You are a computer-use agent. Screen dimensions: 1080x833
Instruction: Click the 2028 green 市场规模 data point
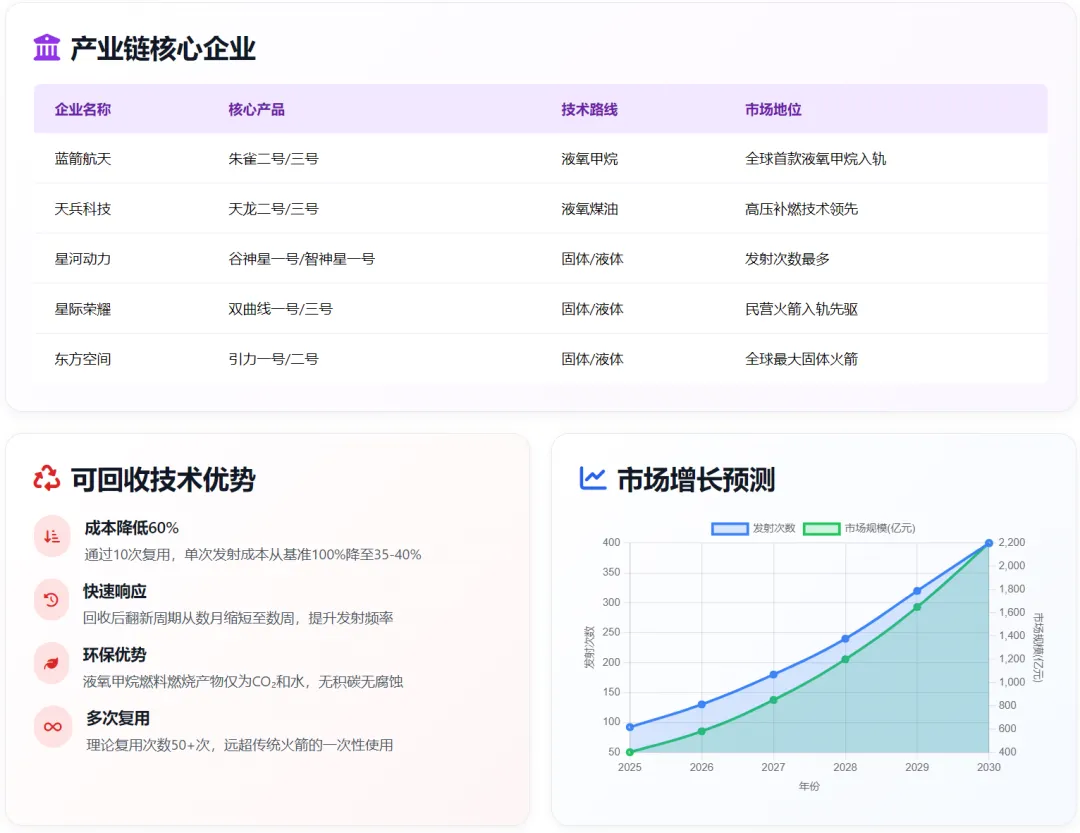click(x=845, y=659)
